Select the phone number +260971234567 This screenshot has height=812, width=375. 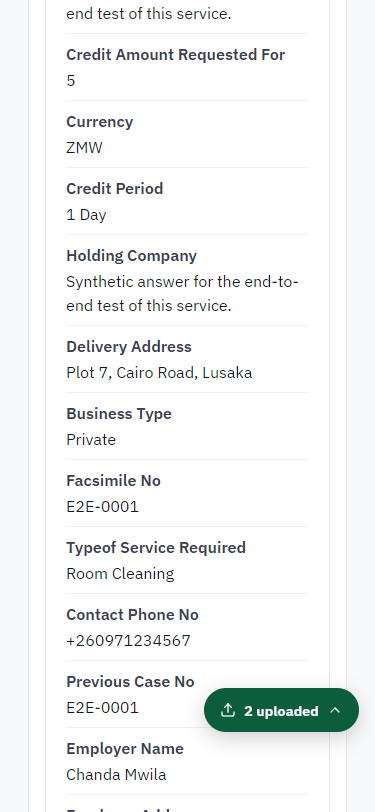[128, 641]
